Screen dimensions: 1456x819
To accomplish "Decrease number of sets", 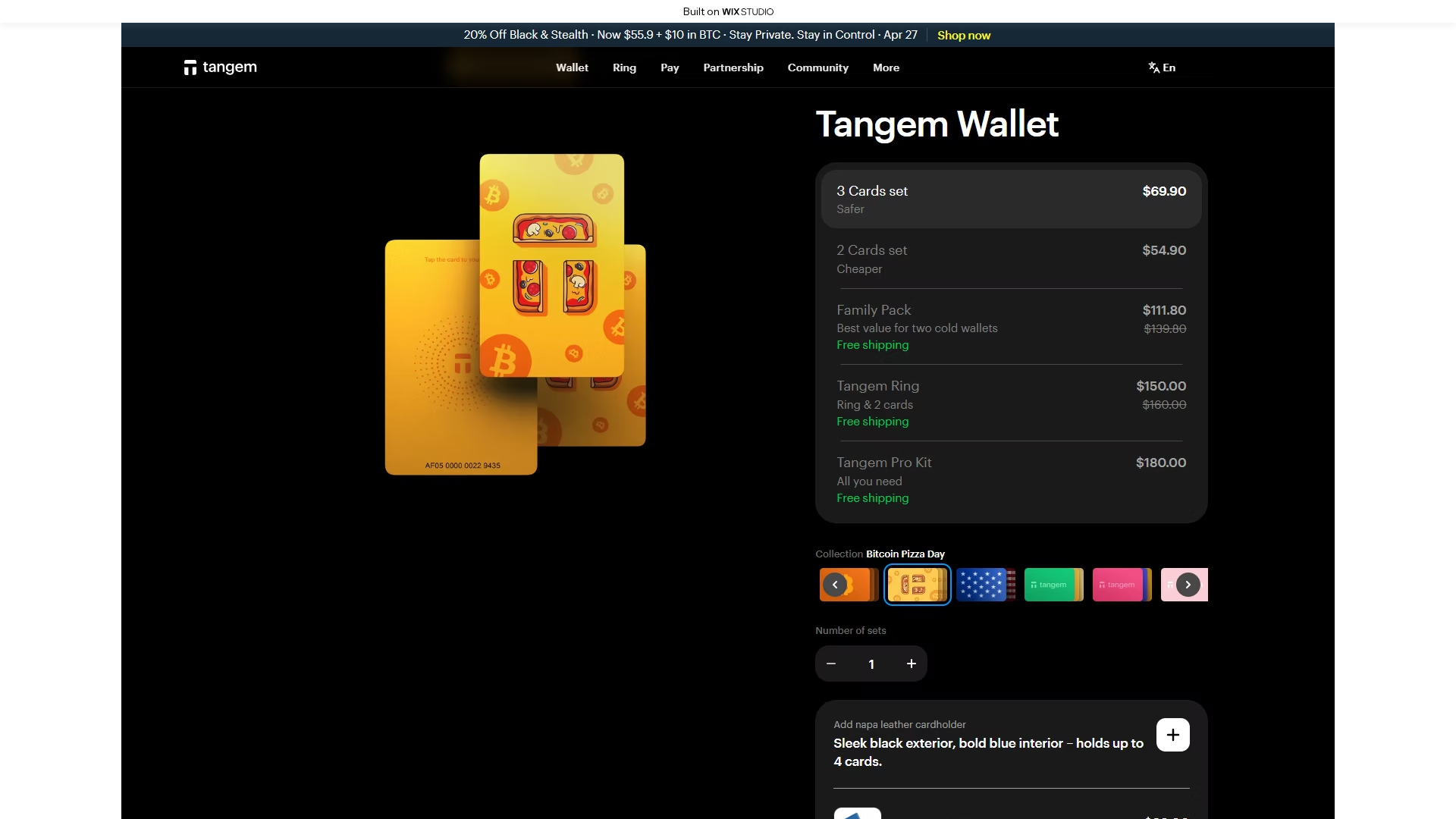I will 831,664.
